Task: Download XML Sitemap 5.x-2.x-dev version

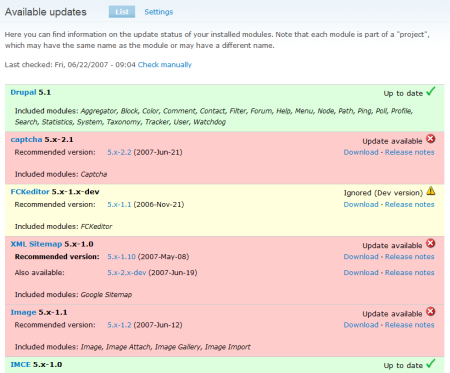Action: pos(361,273)
